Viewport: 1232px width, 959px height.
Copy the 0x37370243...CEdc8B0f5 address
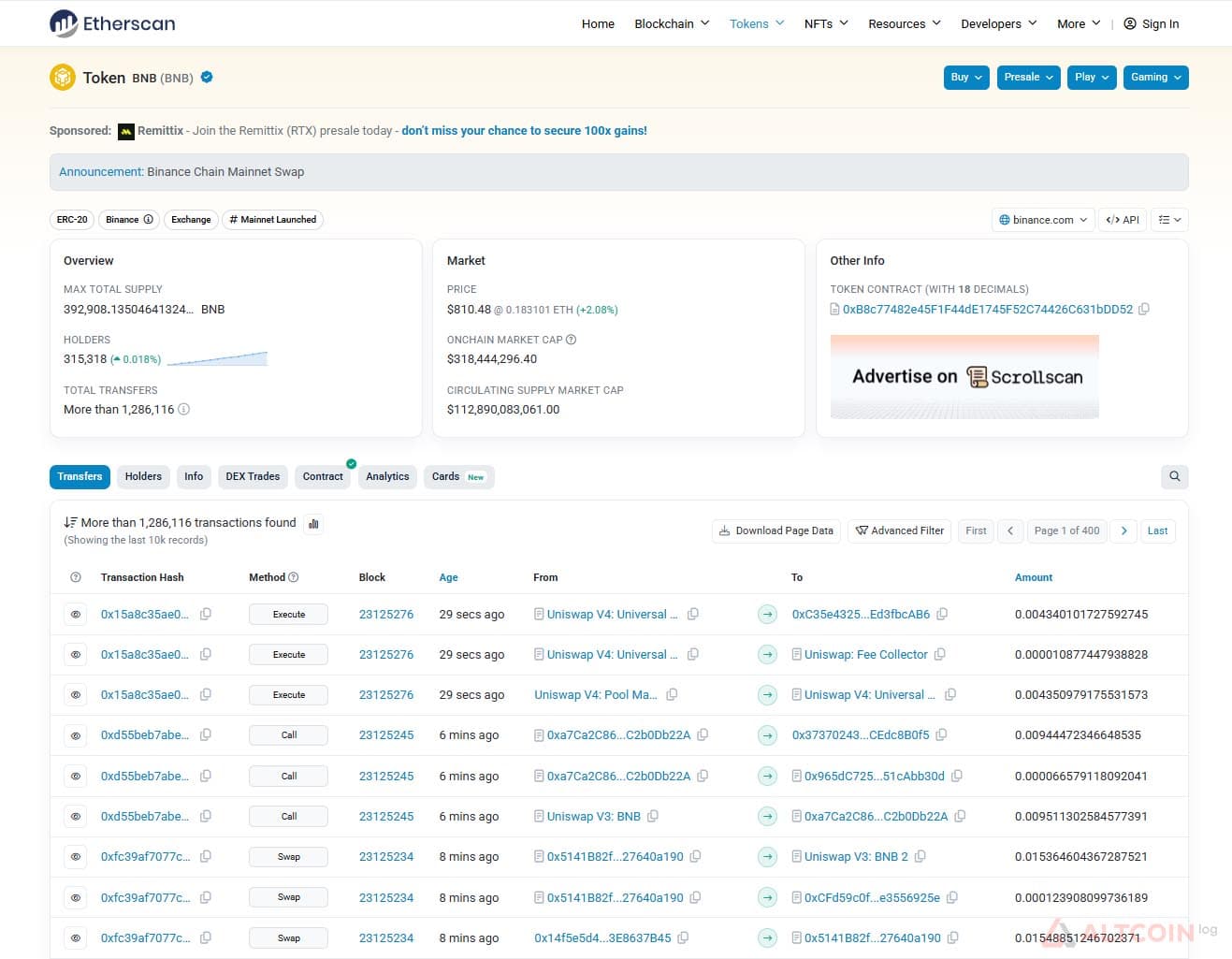click(942, 734)
